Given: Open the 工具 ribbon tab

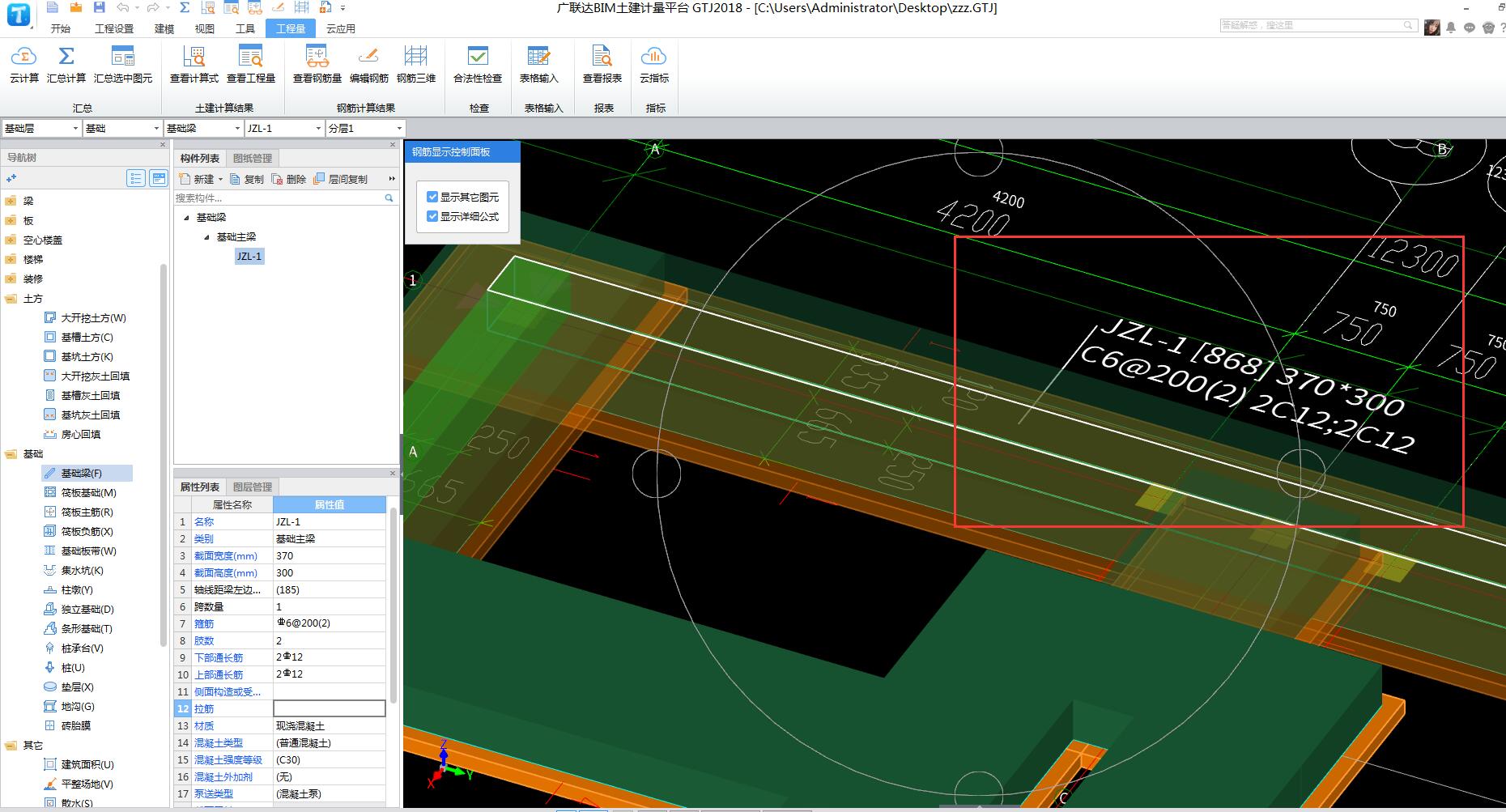Looking at the screenshot, I should [245, 28].
